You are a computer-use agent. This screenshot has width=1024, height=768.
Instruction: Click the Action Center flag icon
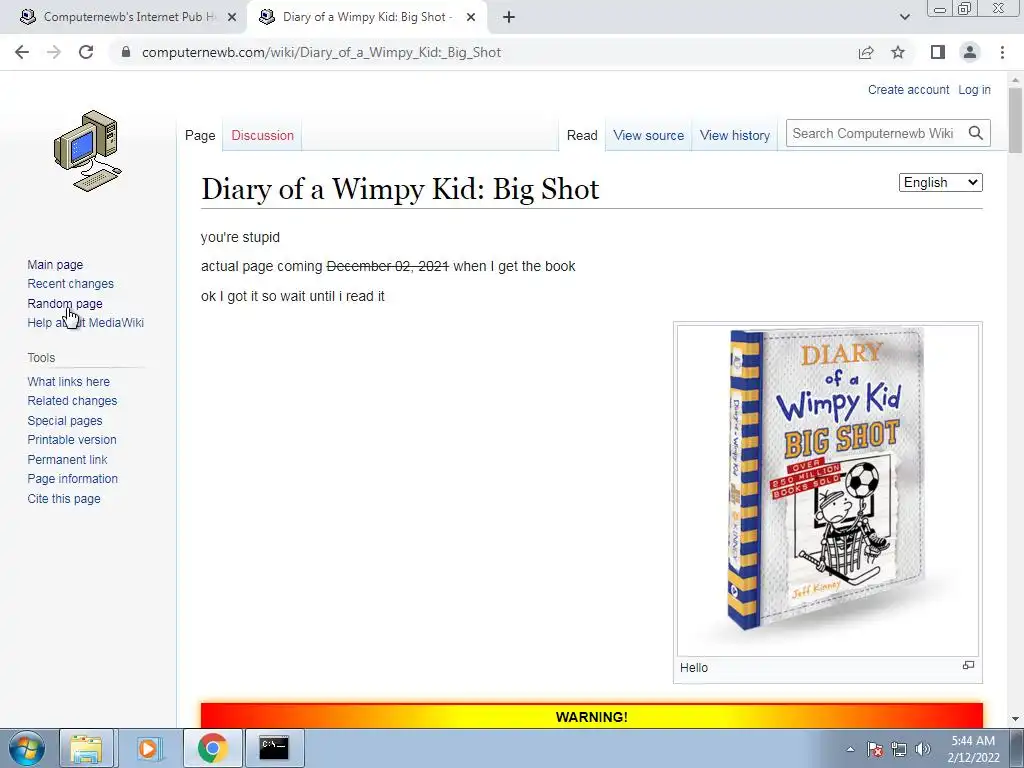(874, 749)
